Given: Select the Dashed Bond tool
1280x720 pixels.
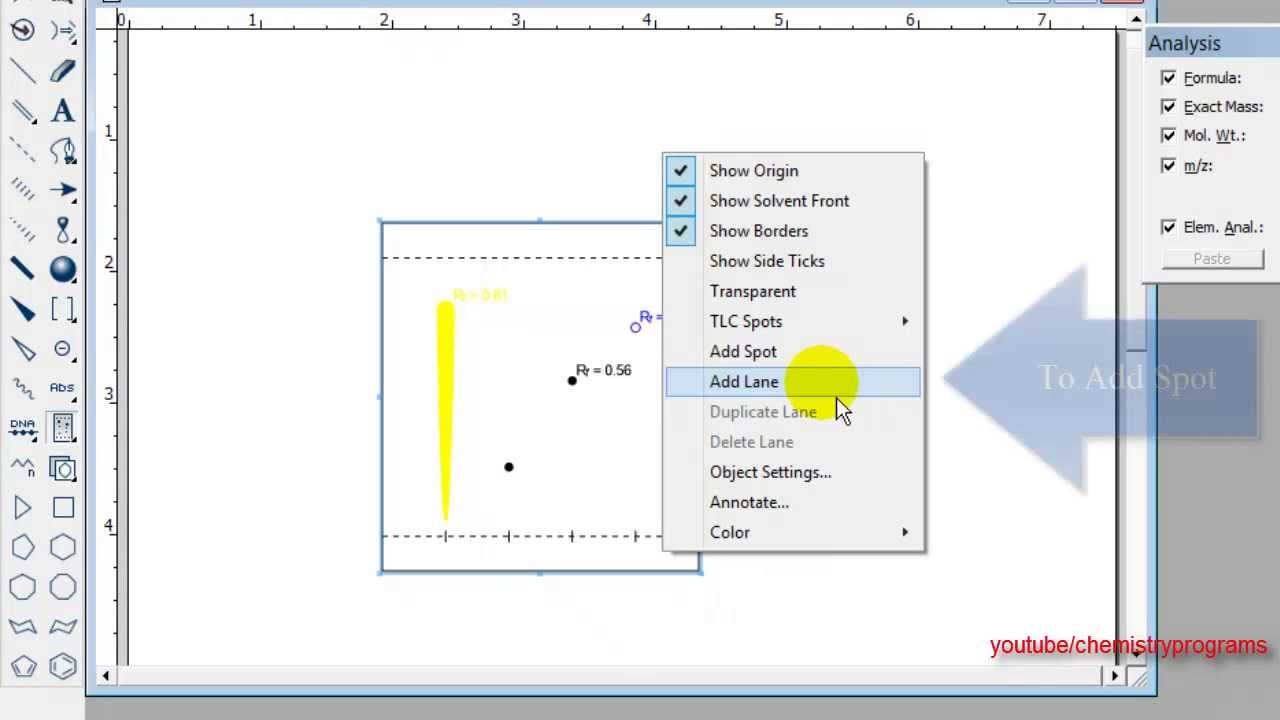Looking at the screenshot, I should point(22,150).
